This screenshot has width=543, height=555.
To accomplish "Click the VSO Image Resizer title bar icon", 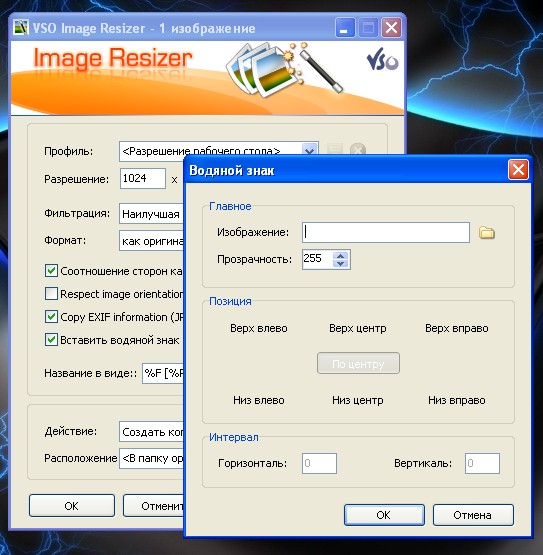I will tap(21, 28).
